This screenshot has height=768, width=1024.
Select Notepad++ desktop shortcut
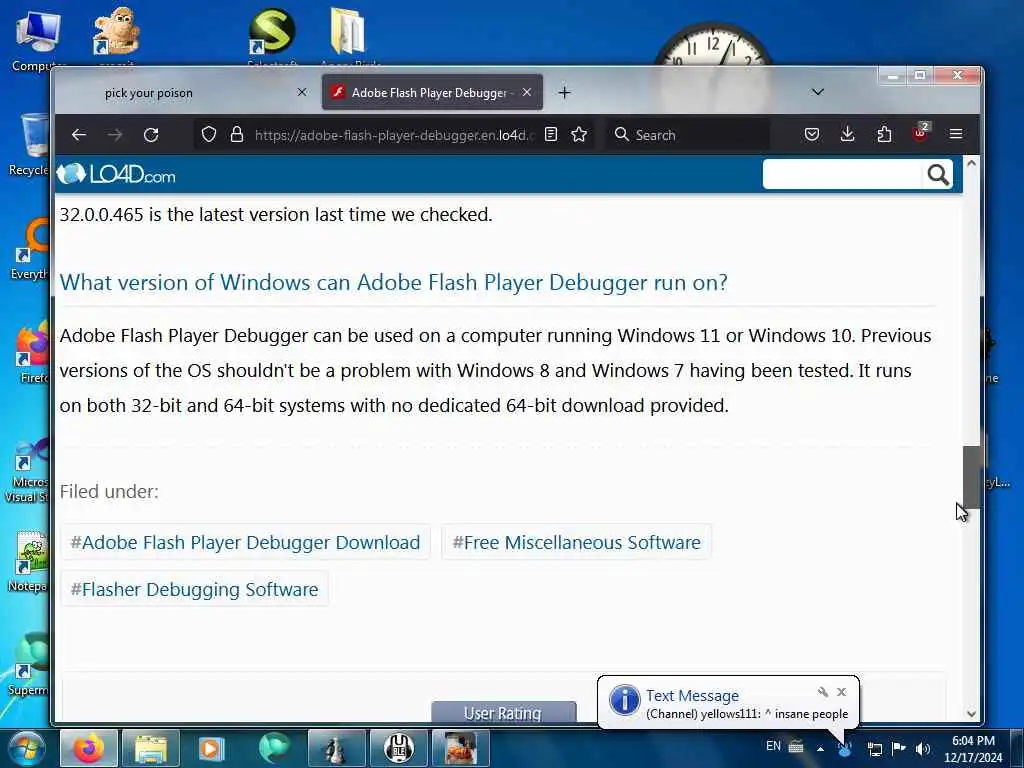click(x=29, y=562)
